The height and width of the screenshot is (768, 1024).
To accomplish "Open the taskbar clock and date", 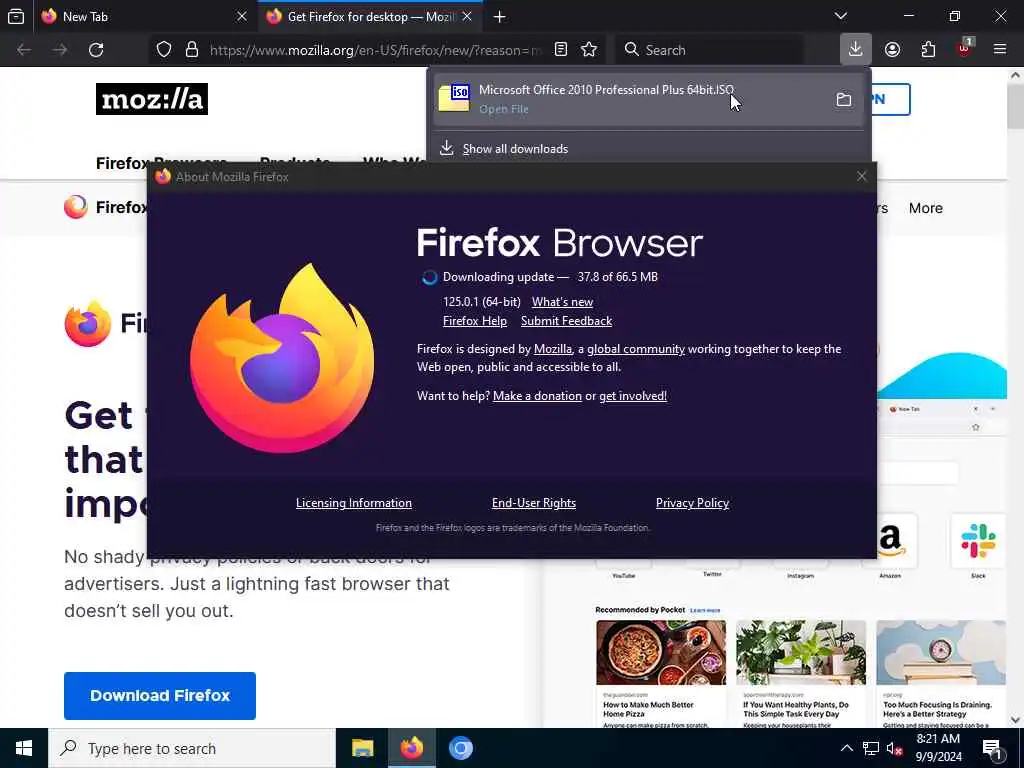I will [x=938, y=748].
